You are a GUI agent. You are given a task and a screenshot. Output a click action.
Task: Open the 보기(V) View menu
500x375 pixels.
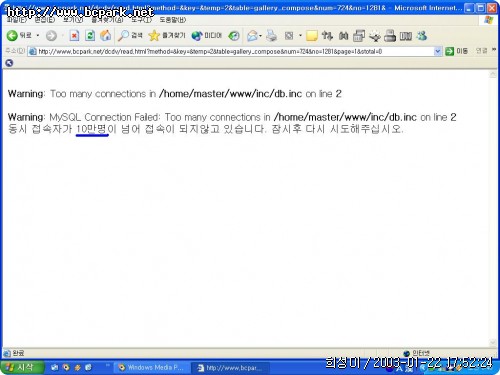click(73, 20)
